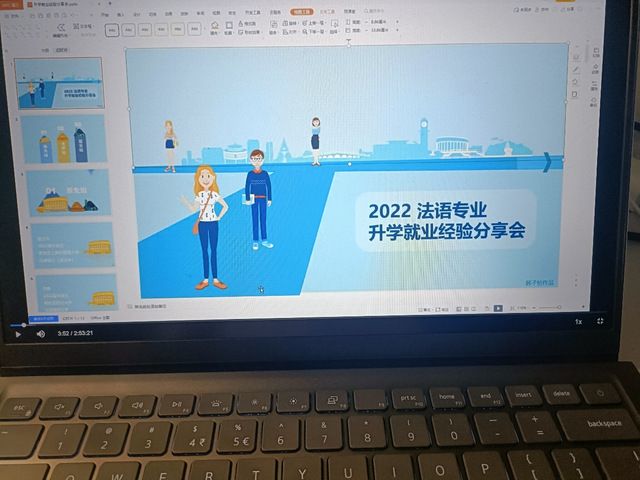The width and height of the screenshot is (640, 480).
Task: Select the first slide thumbnail with the title
Action: point(59,83)
